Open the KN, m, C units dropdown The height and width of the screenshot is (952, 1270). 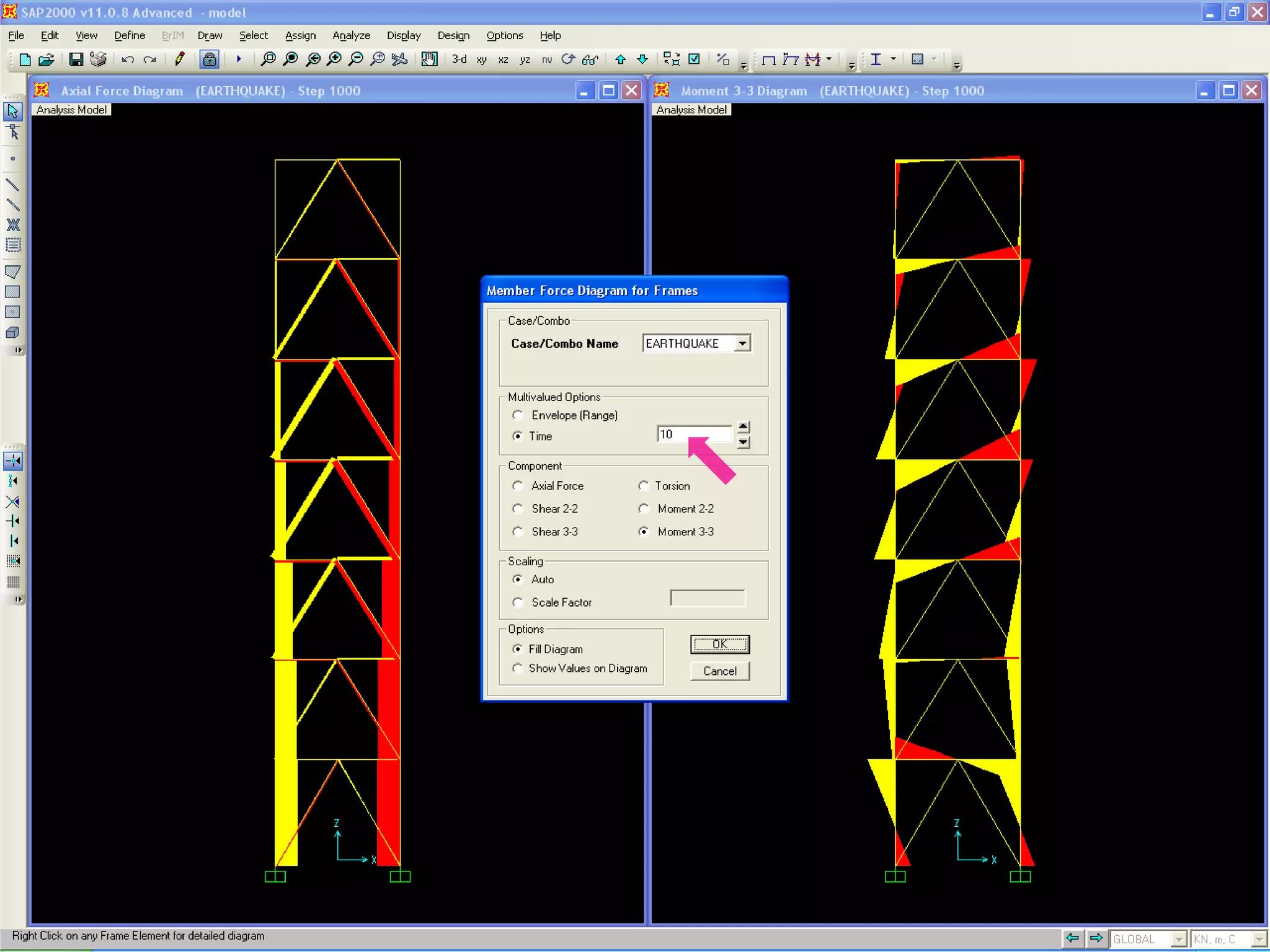(x=1258, y=939)
